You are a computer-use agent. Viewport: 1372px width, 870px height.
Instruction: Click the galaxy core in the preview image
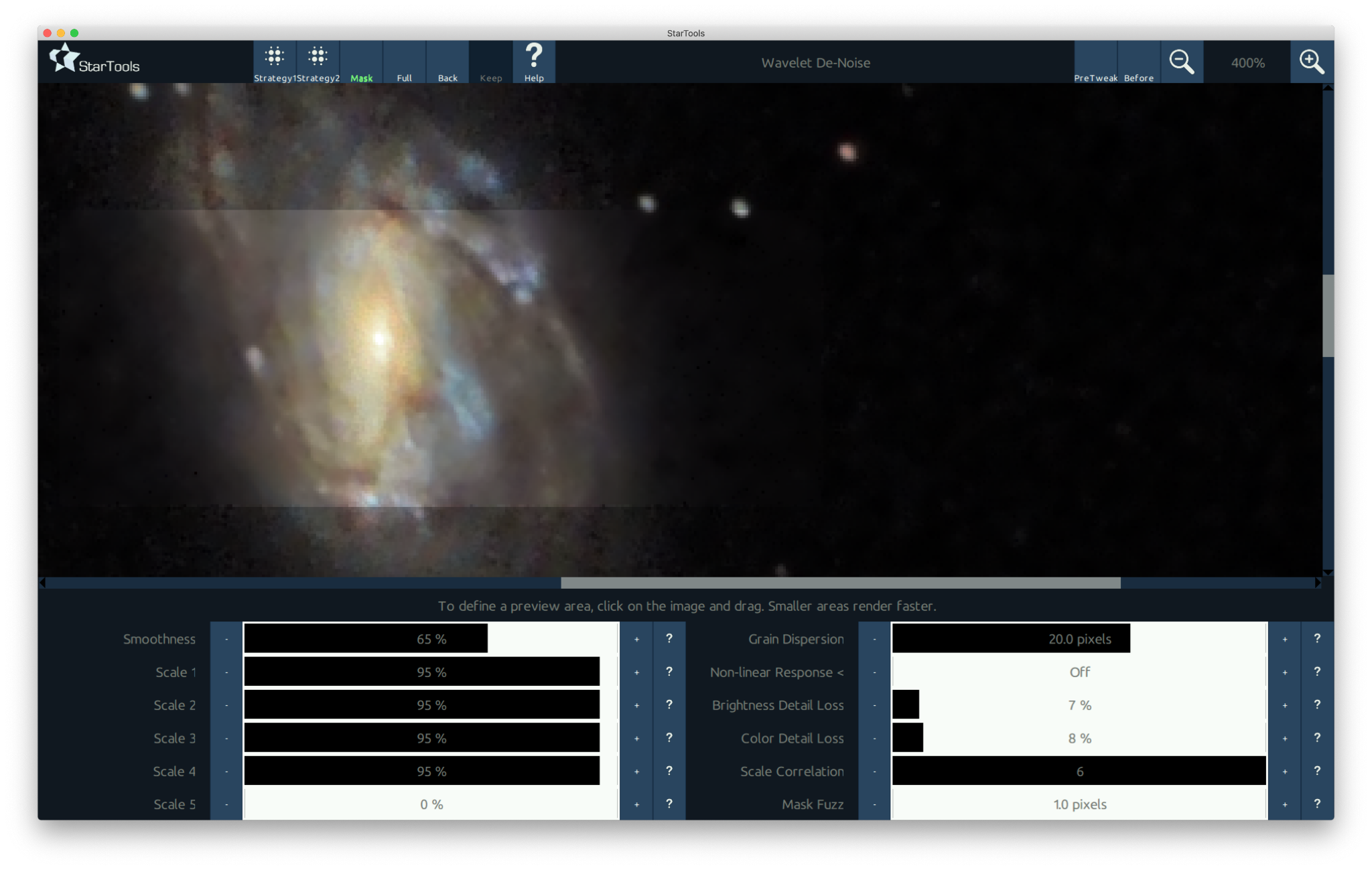point(380,338)
